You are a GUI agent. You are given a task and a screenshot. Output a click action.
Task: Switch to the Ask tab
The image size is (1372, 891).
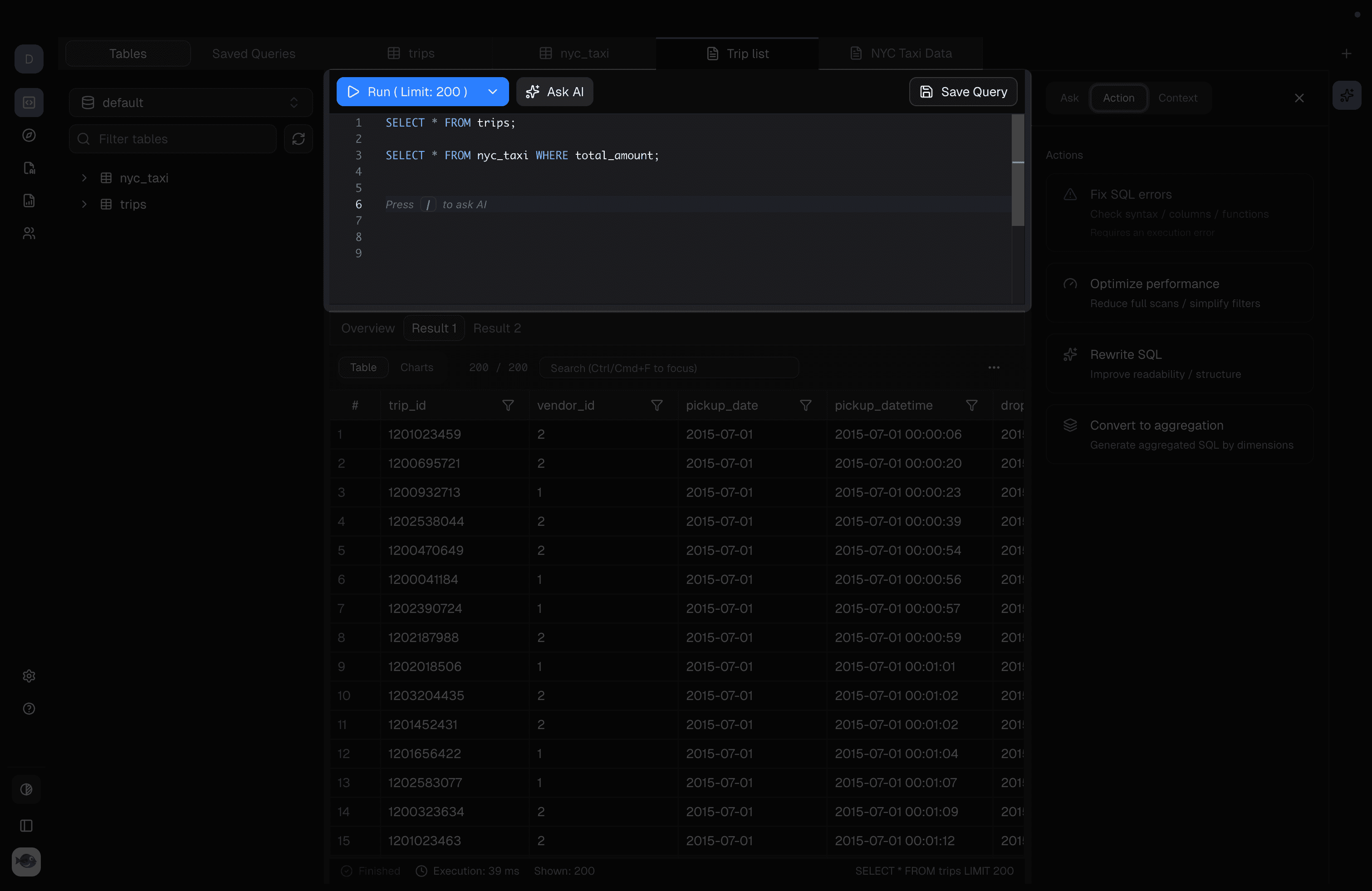[1069, 98]
